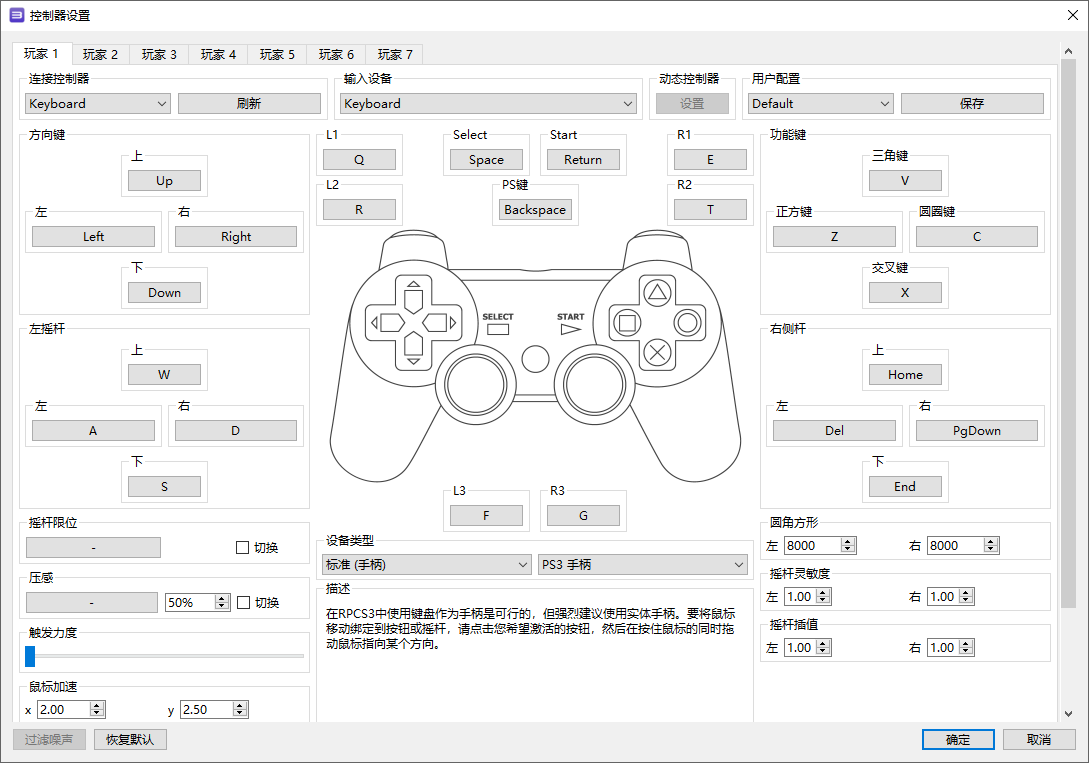This screenshot has height=763, width=1089.
Task: Click the cross button on controller image
Action: [x=657, y=353]
